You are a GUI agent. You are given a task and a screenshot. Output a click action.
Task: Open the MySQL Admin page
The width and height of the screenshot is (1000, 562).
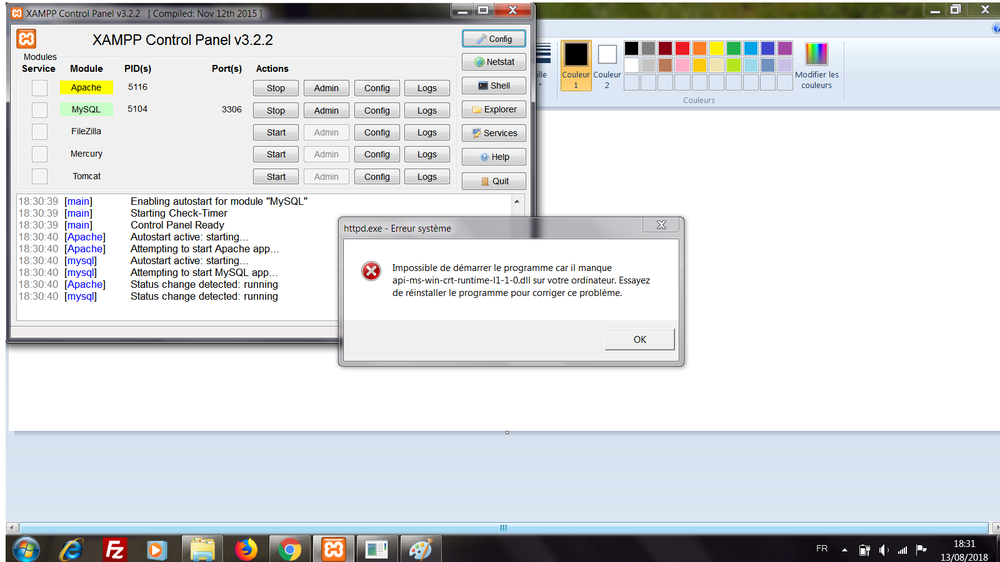pos(326,110)
